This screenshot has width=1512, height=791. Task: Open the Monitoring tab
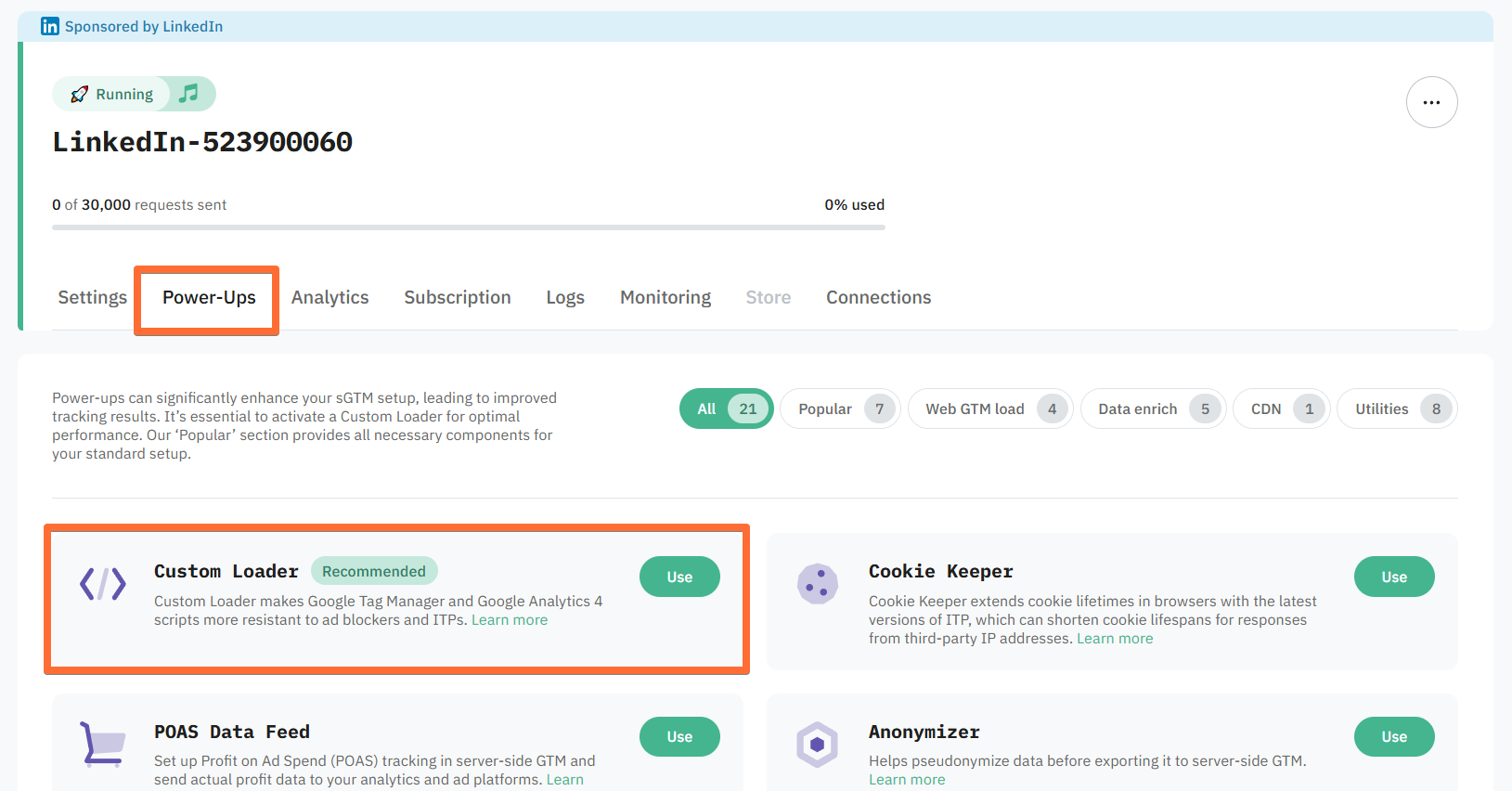point(666,297)
